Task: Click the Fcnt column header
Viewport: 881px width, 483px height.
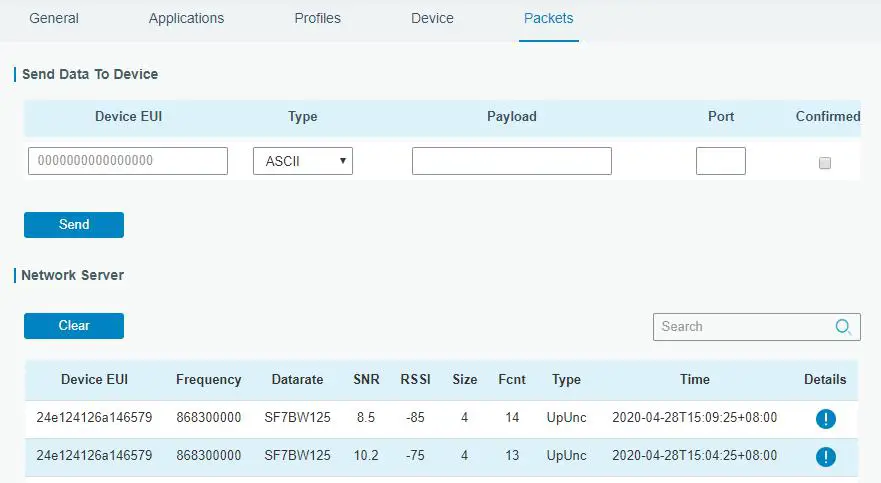Action: pyautogui.click(x=512, y=380)
